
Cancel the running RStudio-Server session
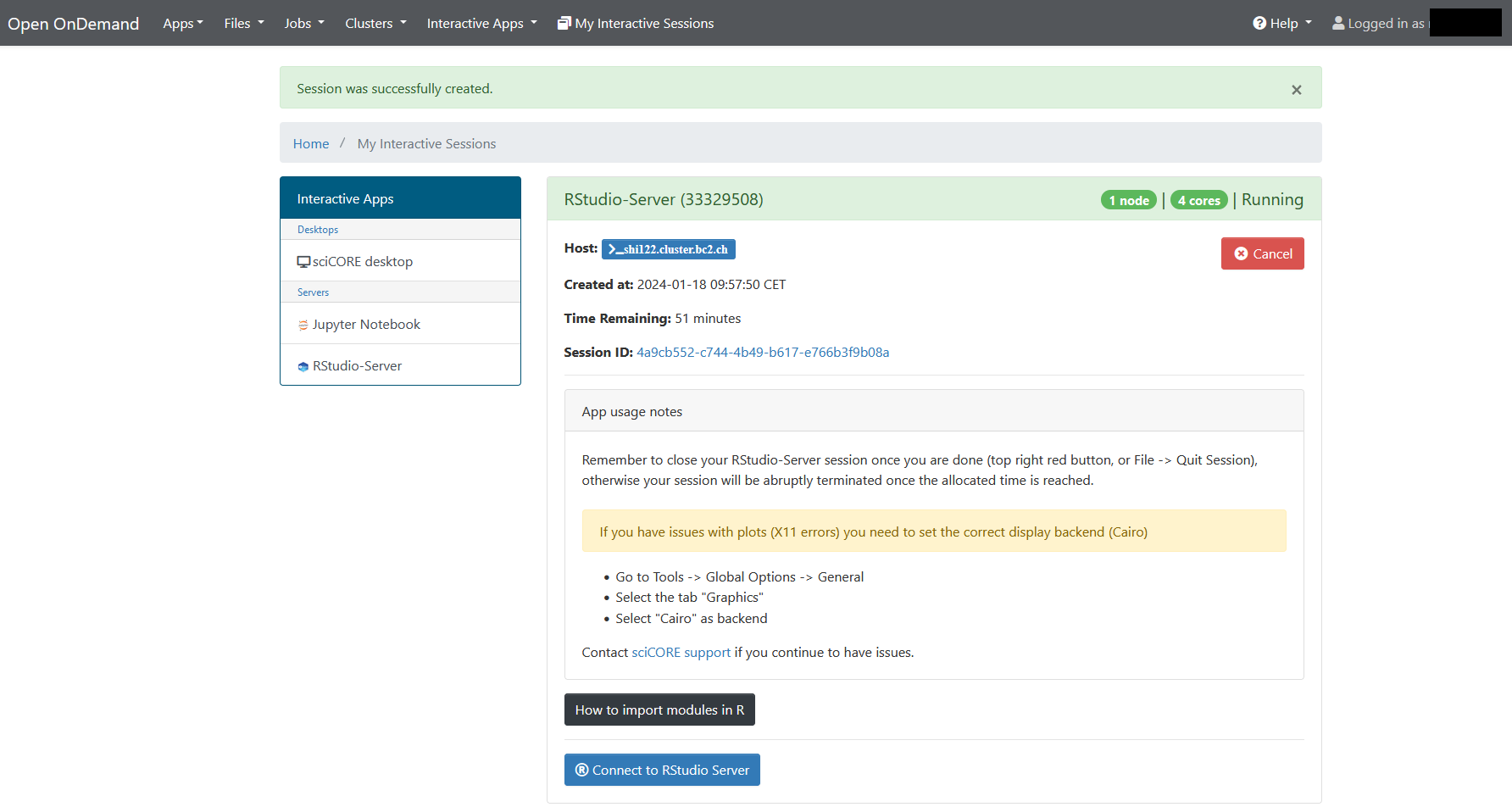1262,253
